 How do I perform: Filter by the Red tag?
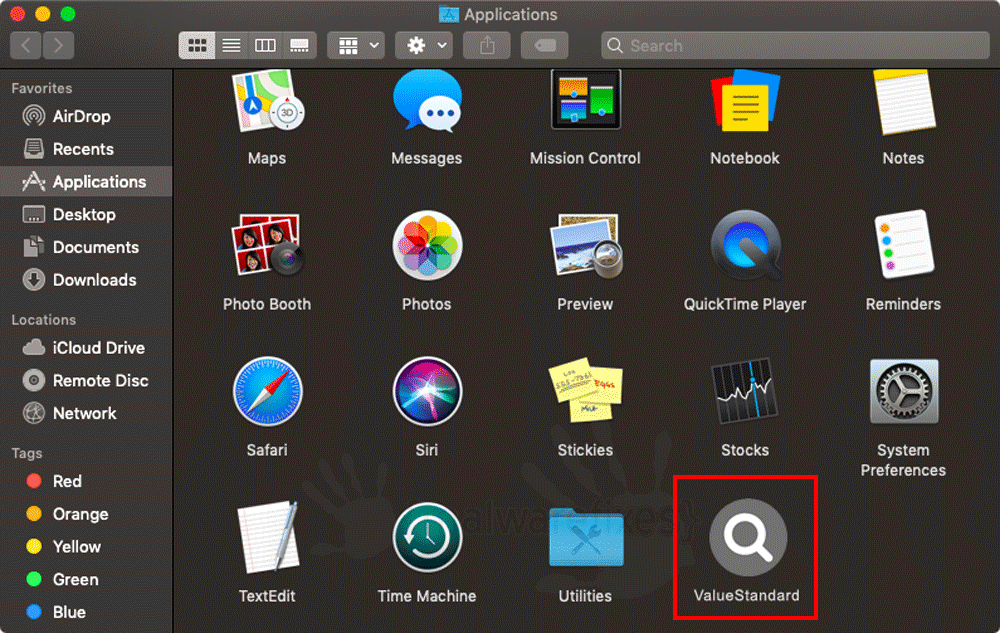click(86, 481)
